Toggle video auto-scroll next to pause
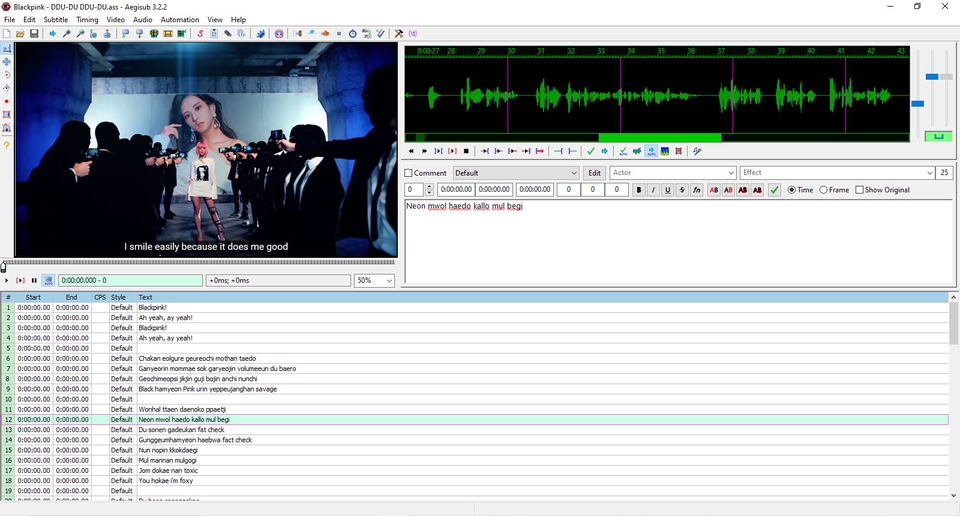This screenshot has height=516, width=960. coord(48,280)
